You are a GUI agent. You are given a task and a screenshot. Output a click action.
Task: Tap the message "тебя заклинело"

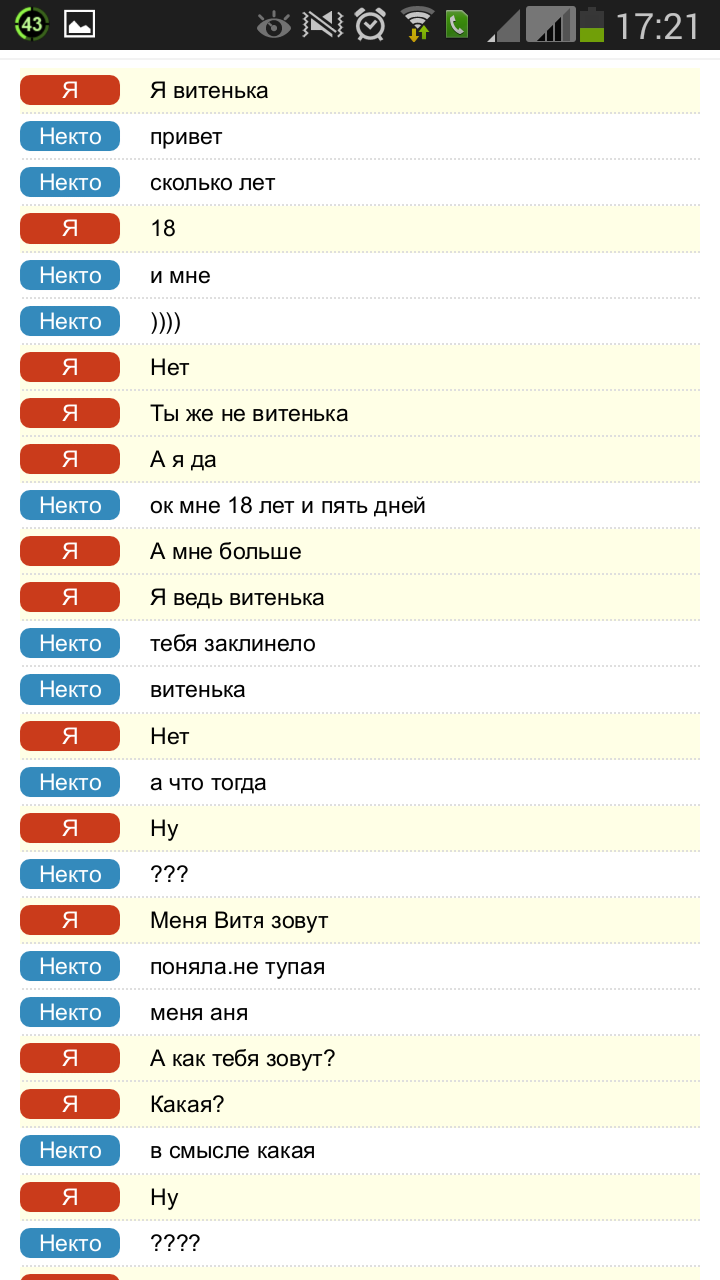pos(233,643)
